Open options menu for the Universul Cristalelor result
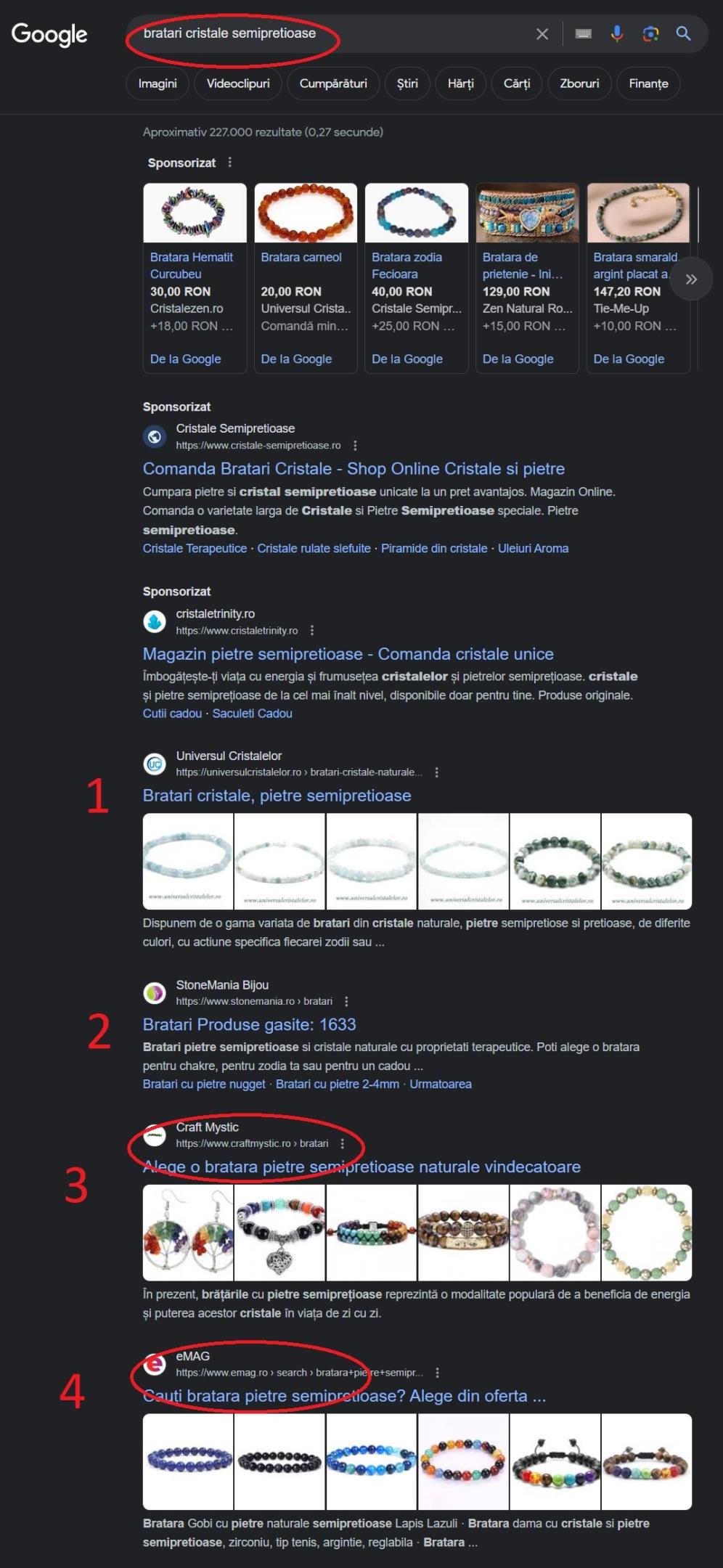This screenshot has width=723, height=1568. pos(436,772)
